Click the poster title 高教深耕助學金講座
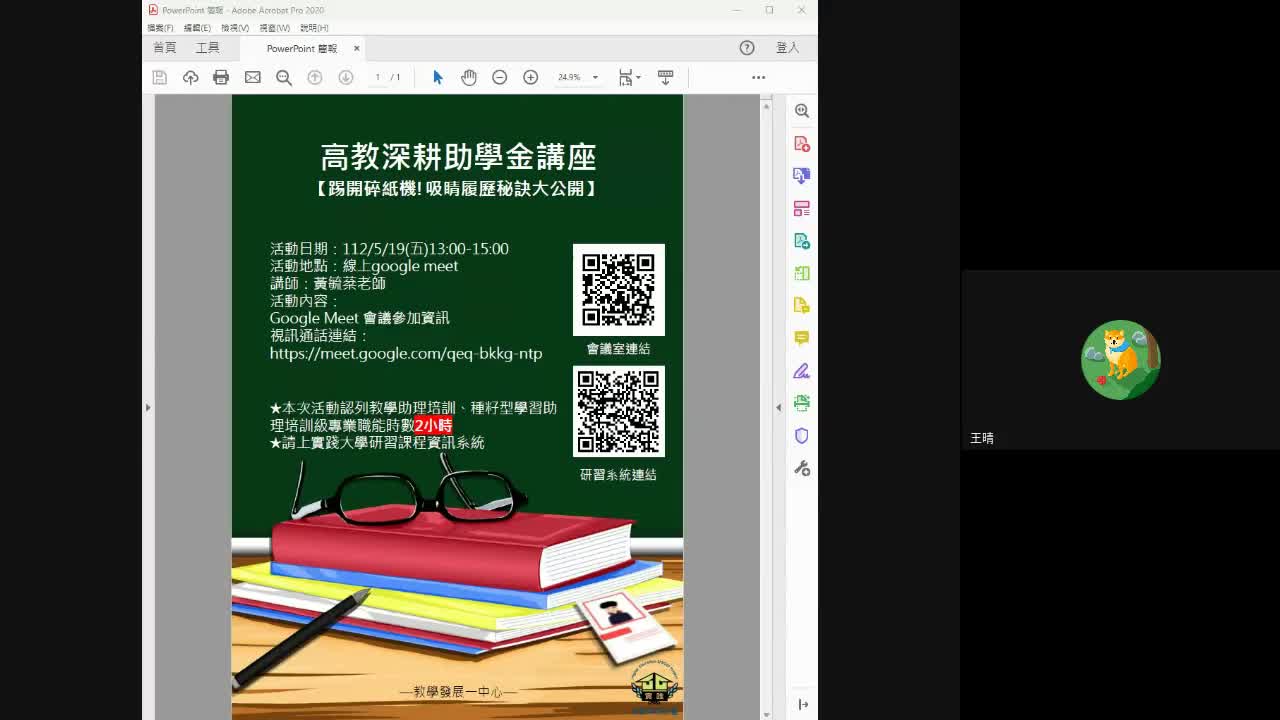The height and width of the screenshot is (720, 1280). pyautogui.click(x=458, y=157)
